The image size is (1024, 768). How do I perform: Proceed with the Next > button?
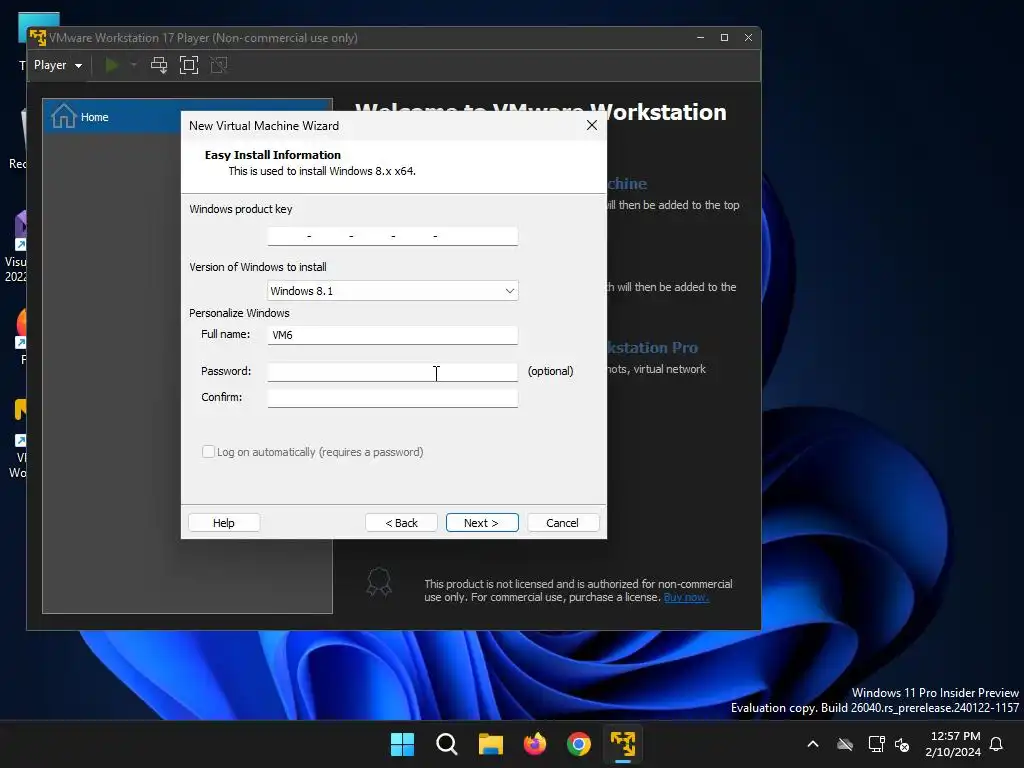pyautogui.click(x=482, y=522)
